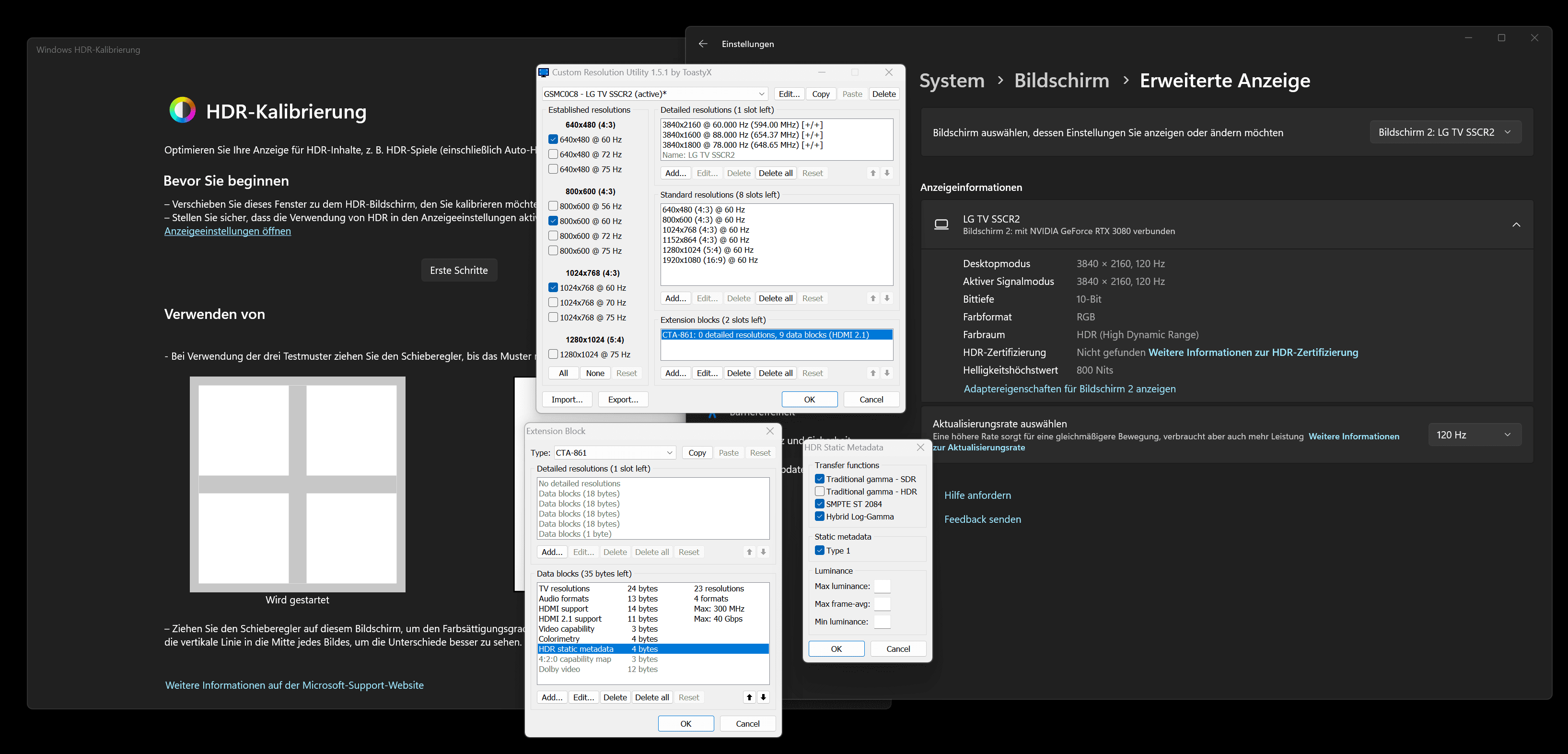The image size is (1568, 754).
Task: Close the Extension Block dialog
Action: pyautogui.click(x=770, y=431)
